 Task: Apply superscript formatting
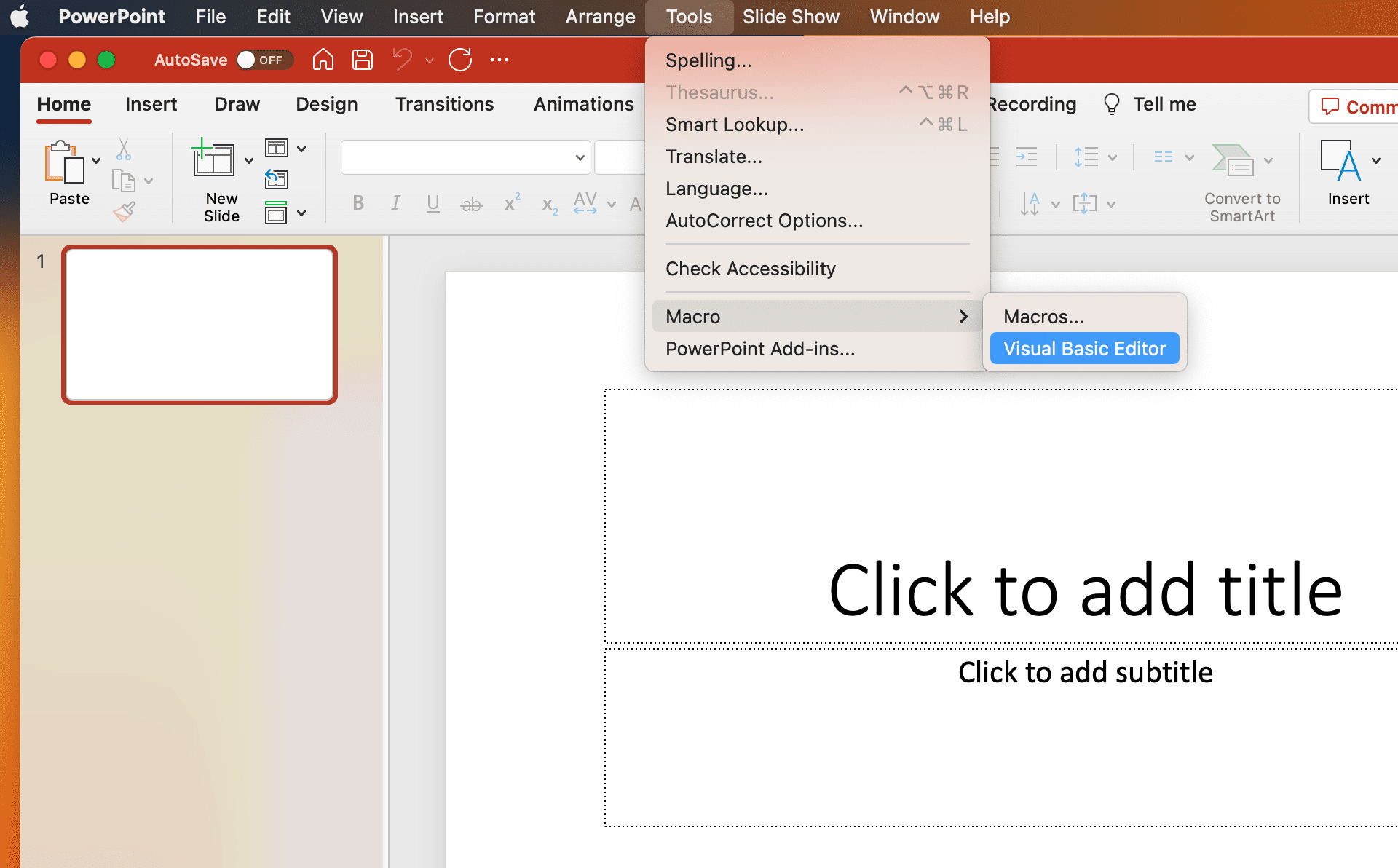pyautogui.click(x=510, y=204)
